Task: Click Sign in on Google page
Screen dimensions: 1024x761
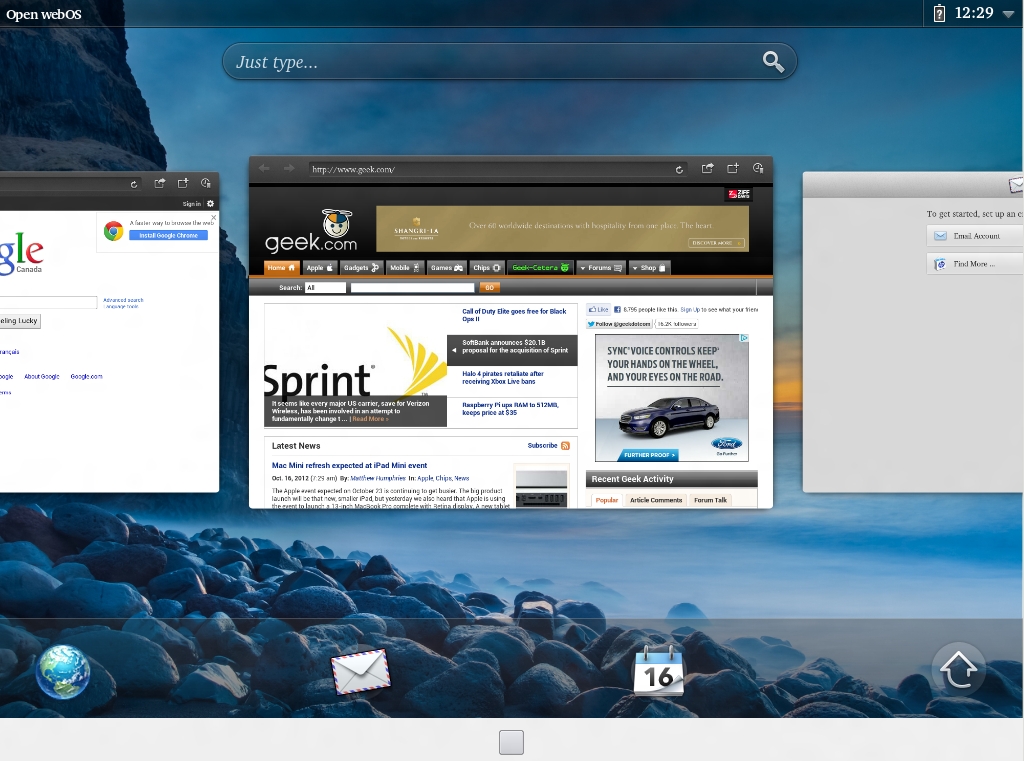Action: coord(191,204)
